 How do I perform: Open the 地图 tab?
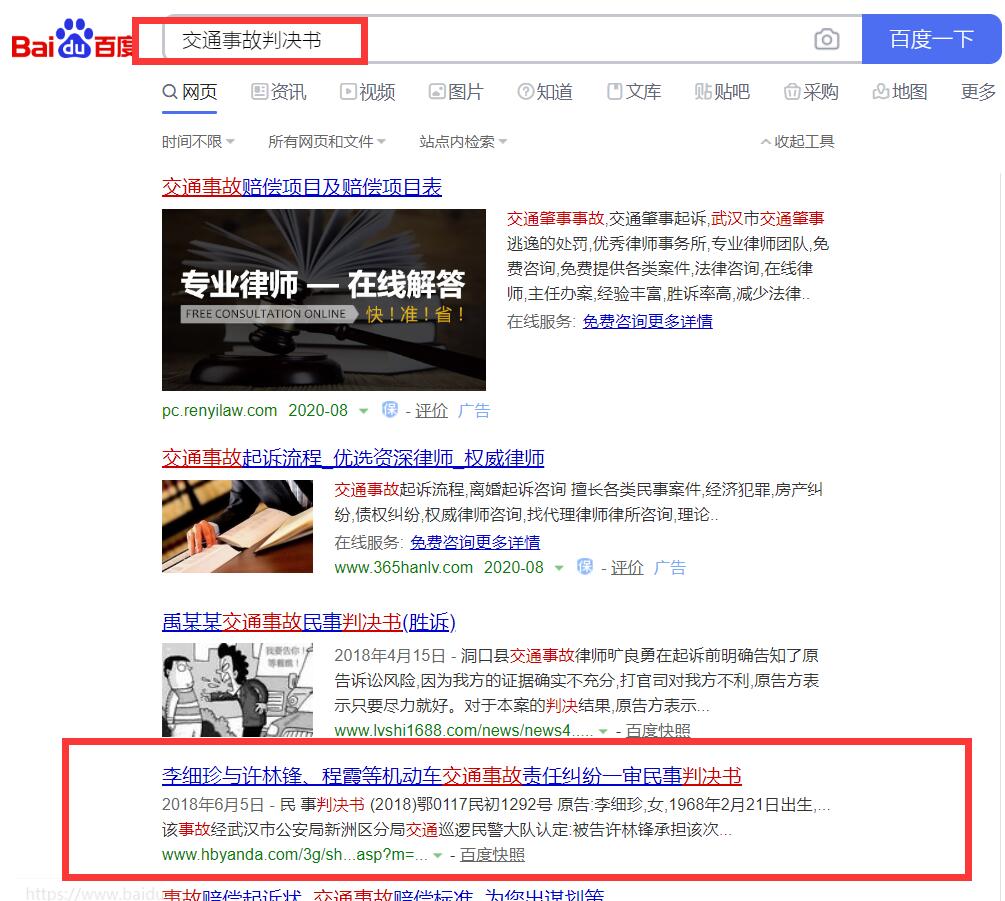900,92
